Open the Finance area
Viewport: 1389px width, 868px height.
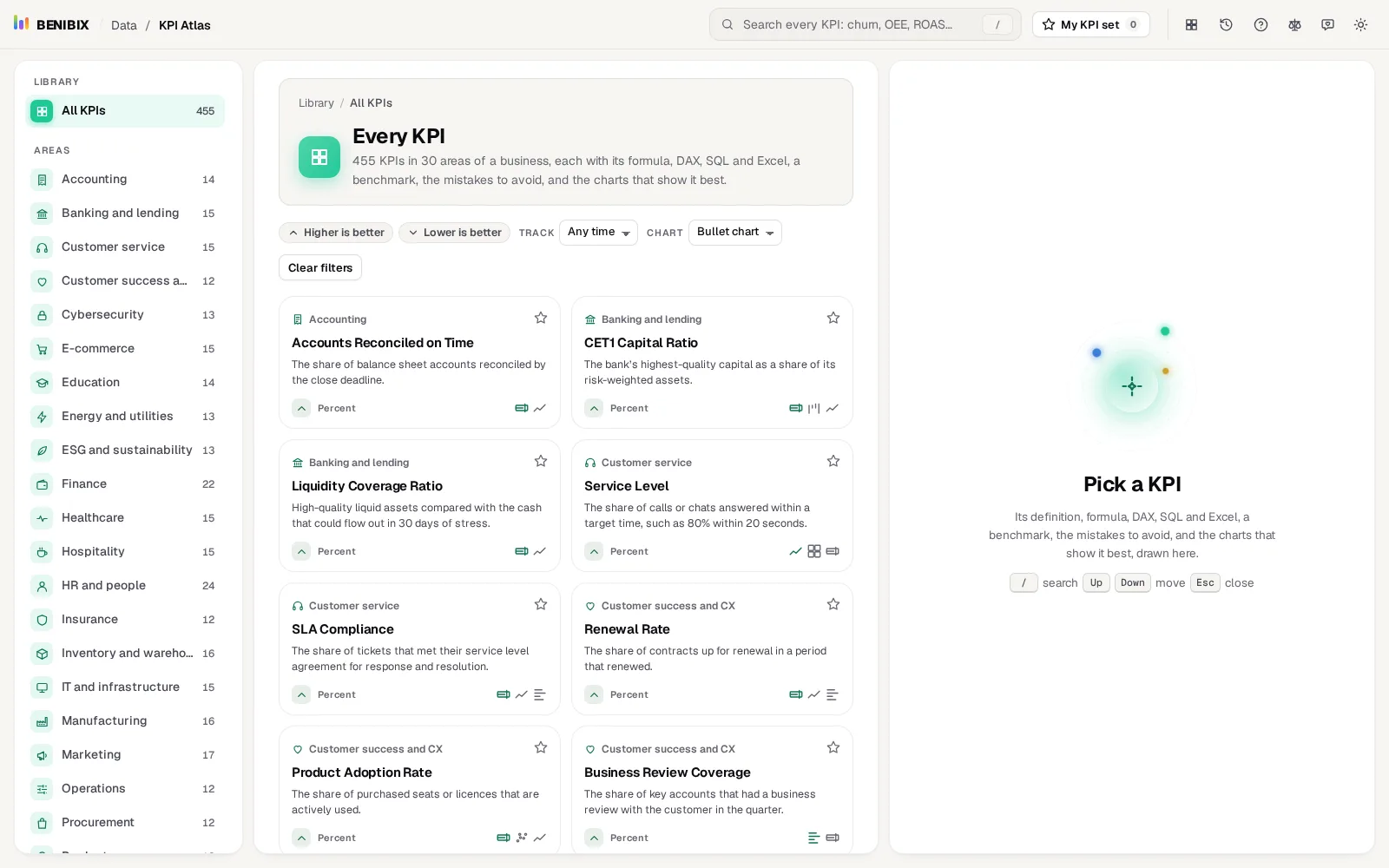pyautogui.click(x=125, y=484)
